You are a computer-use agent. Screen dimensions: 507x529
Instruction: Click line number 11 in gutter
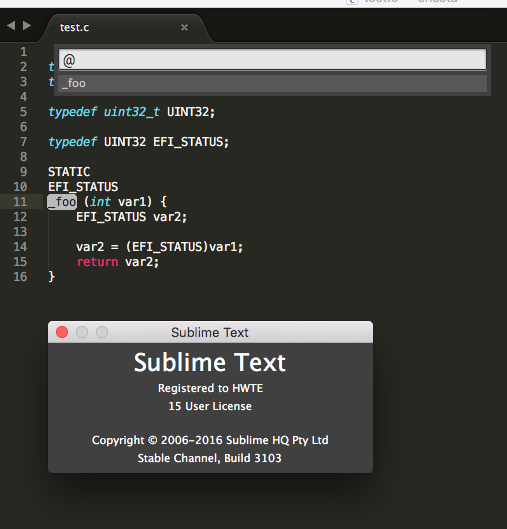[x=20, y=202]
